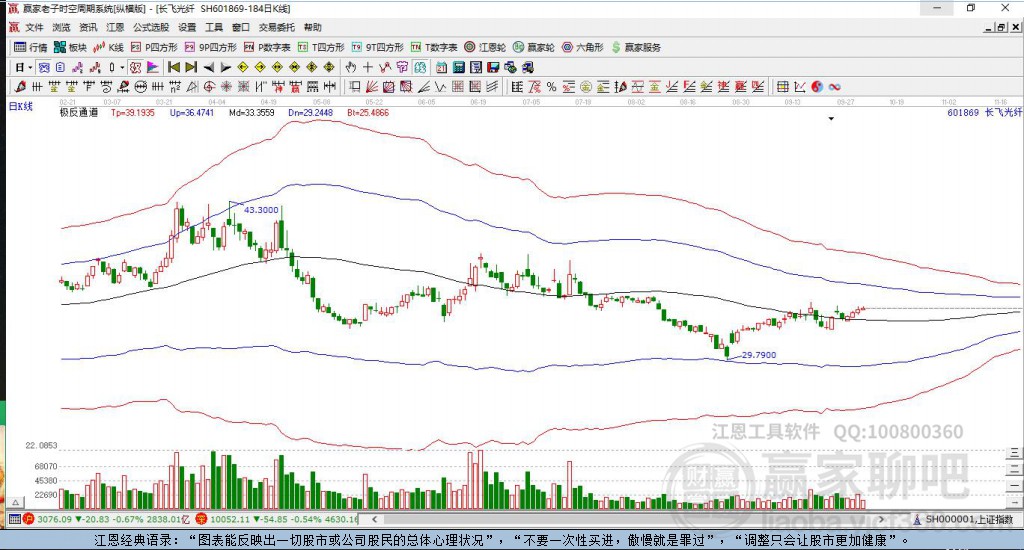Open the T数字表 table
This screenshot has width=1024, height=550.
point(434,47)
